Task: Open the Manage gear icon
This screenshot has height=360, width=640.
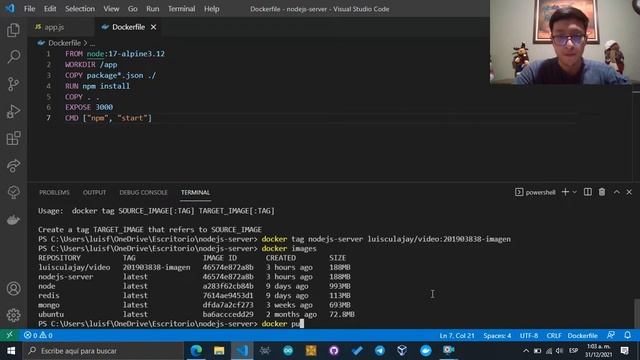Action: [13, 315]
